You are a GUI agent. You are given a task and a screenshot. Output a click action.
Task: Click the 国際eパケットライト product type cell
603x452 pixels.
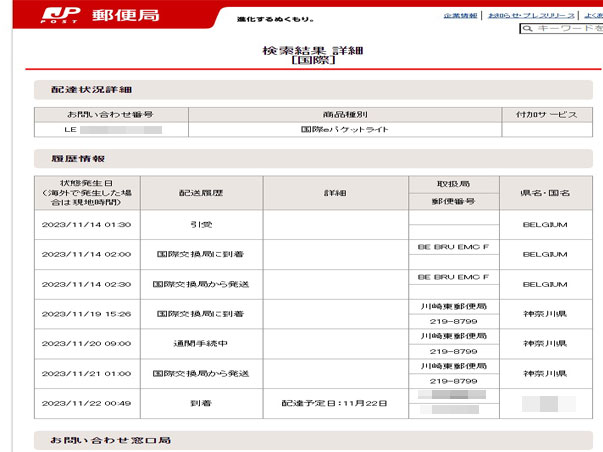(x=345, y=130)
